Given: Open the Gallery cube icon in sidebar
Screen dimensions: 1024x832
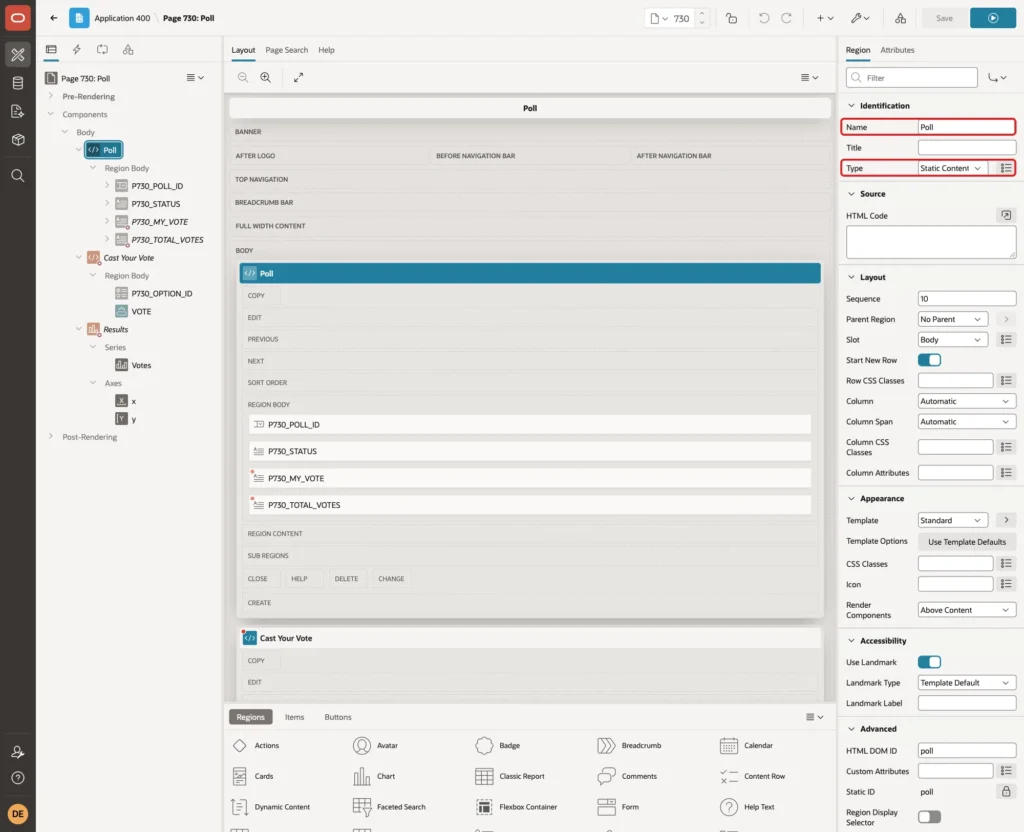Looking at the screenshot, I should 18,140.
